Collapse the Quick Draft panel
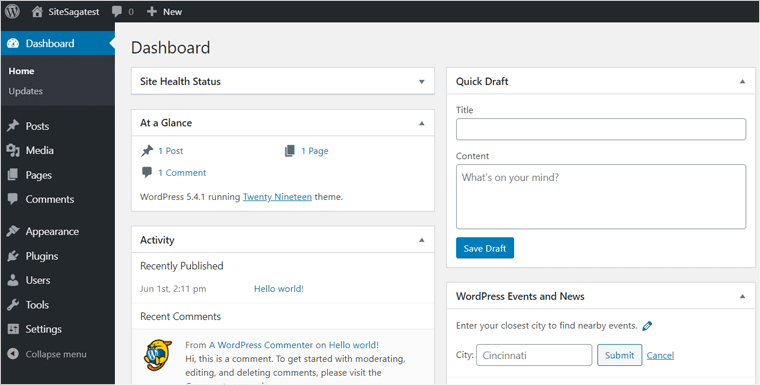 [x=742, y=81]
